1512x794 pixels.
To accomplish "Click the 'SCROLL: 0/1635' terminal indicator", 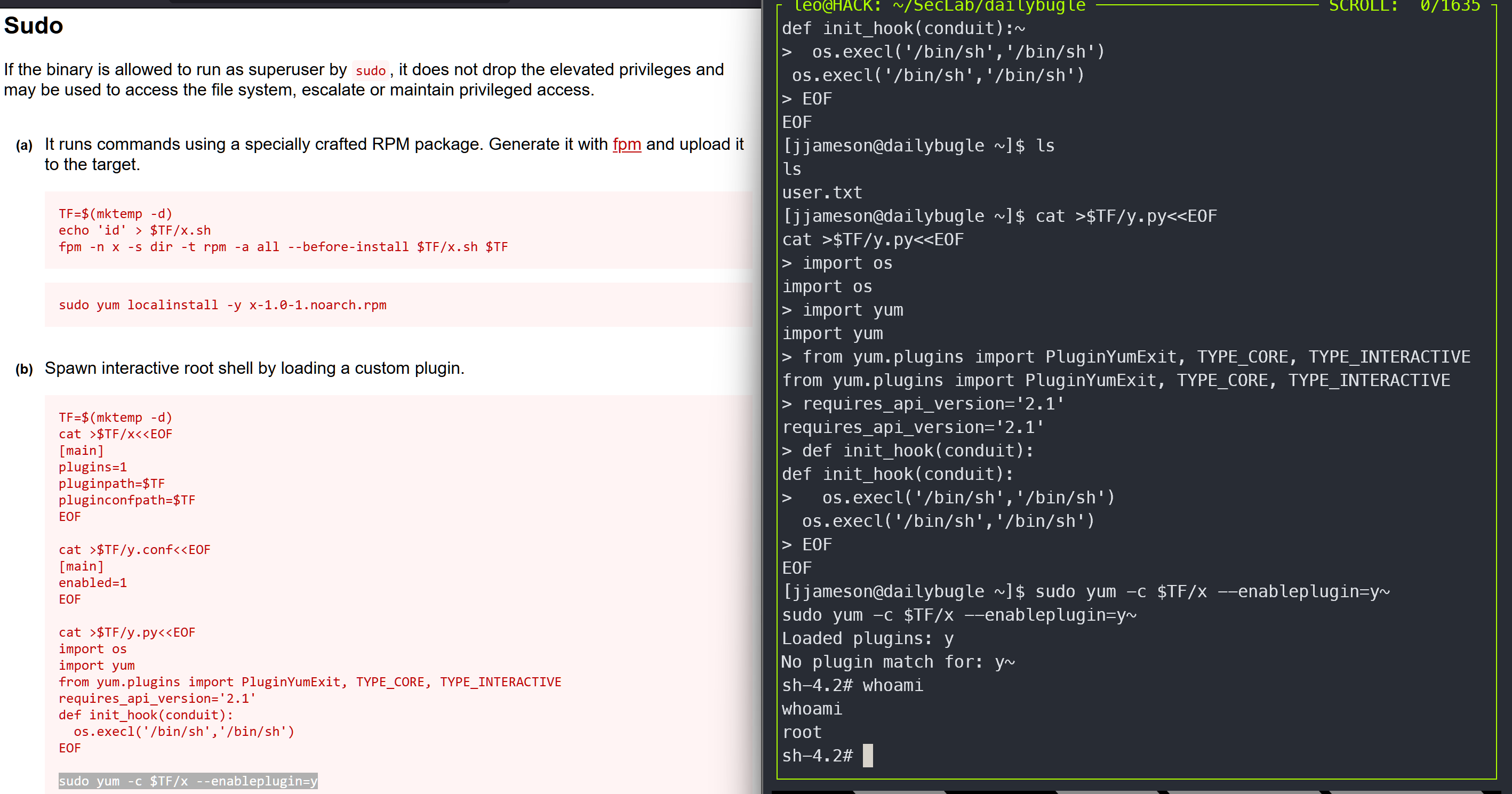I will (1405, 6).
